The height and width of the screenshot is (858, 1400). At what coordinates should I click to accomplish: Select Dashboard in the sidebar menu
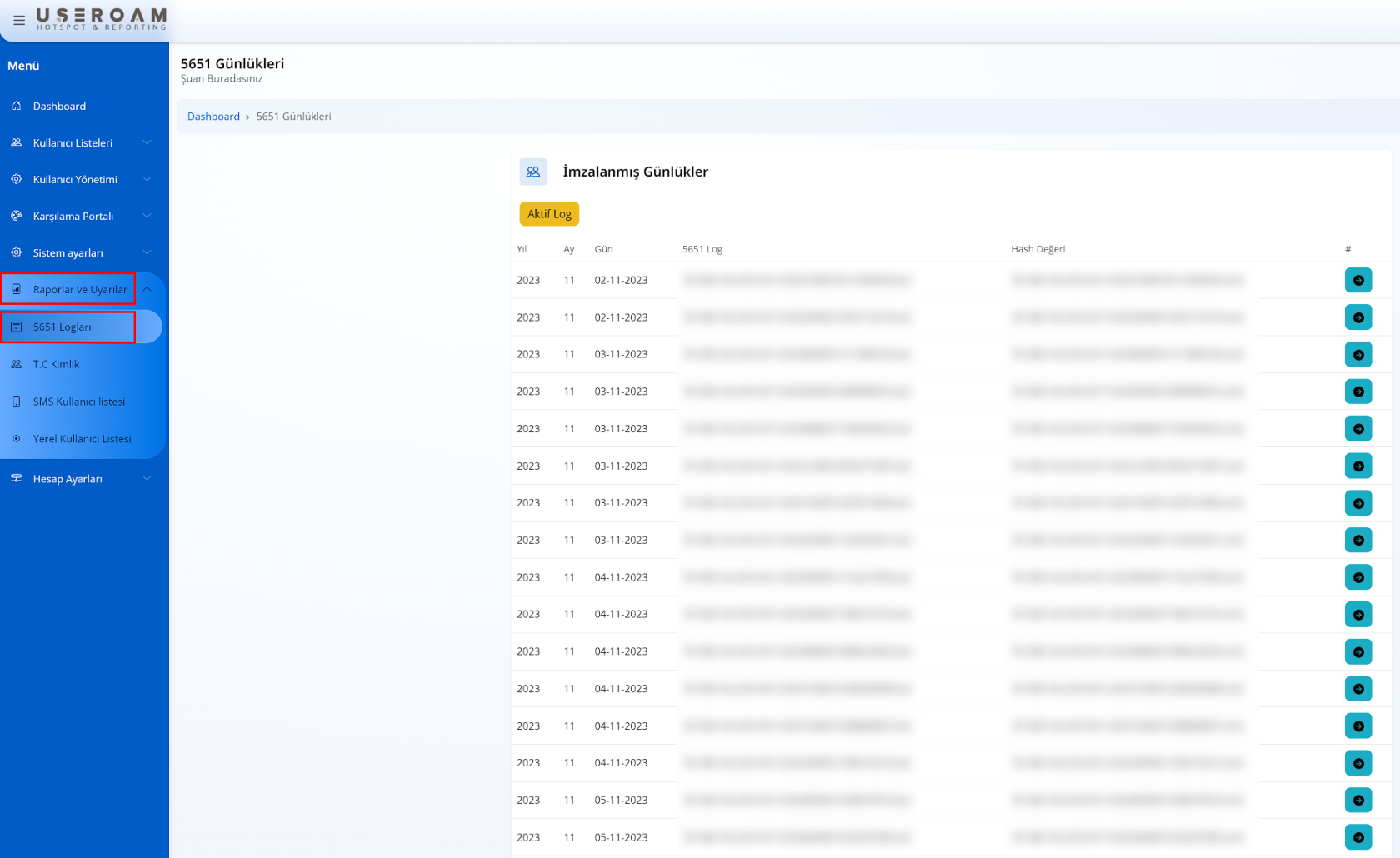point(59,106)
